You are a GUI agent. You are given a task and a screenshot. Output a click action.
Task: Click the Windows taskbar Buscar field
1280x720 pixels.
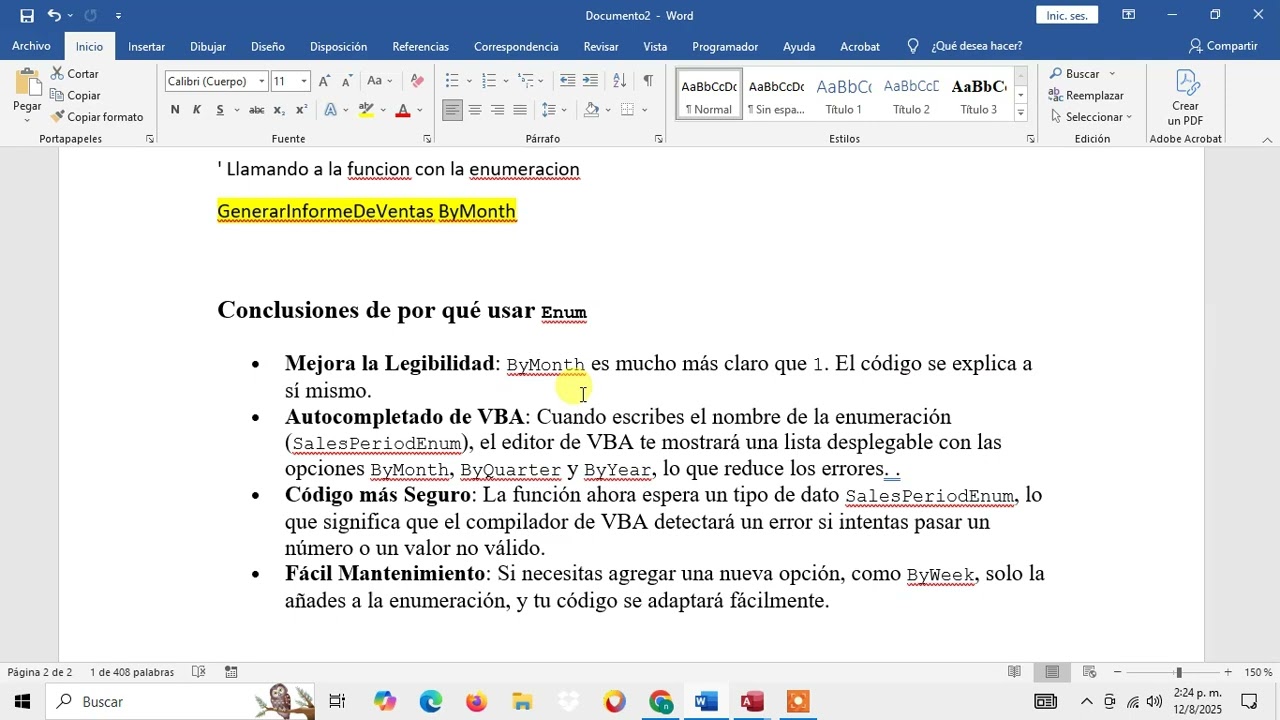point(180,702)
